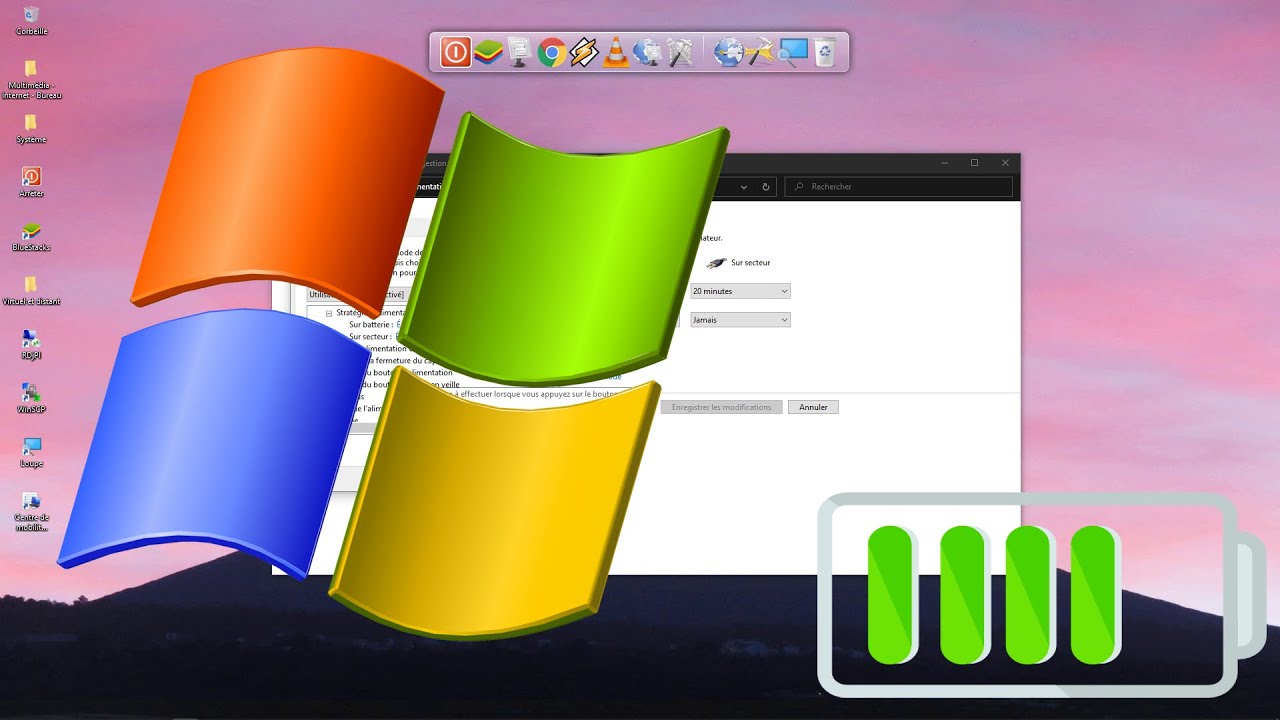Select the Centre de mobilité desktop shortcut
Screen dimensions: 1280x720
coord(31,511)
